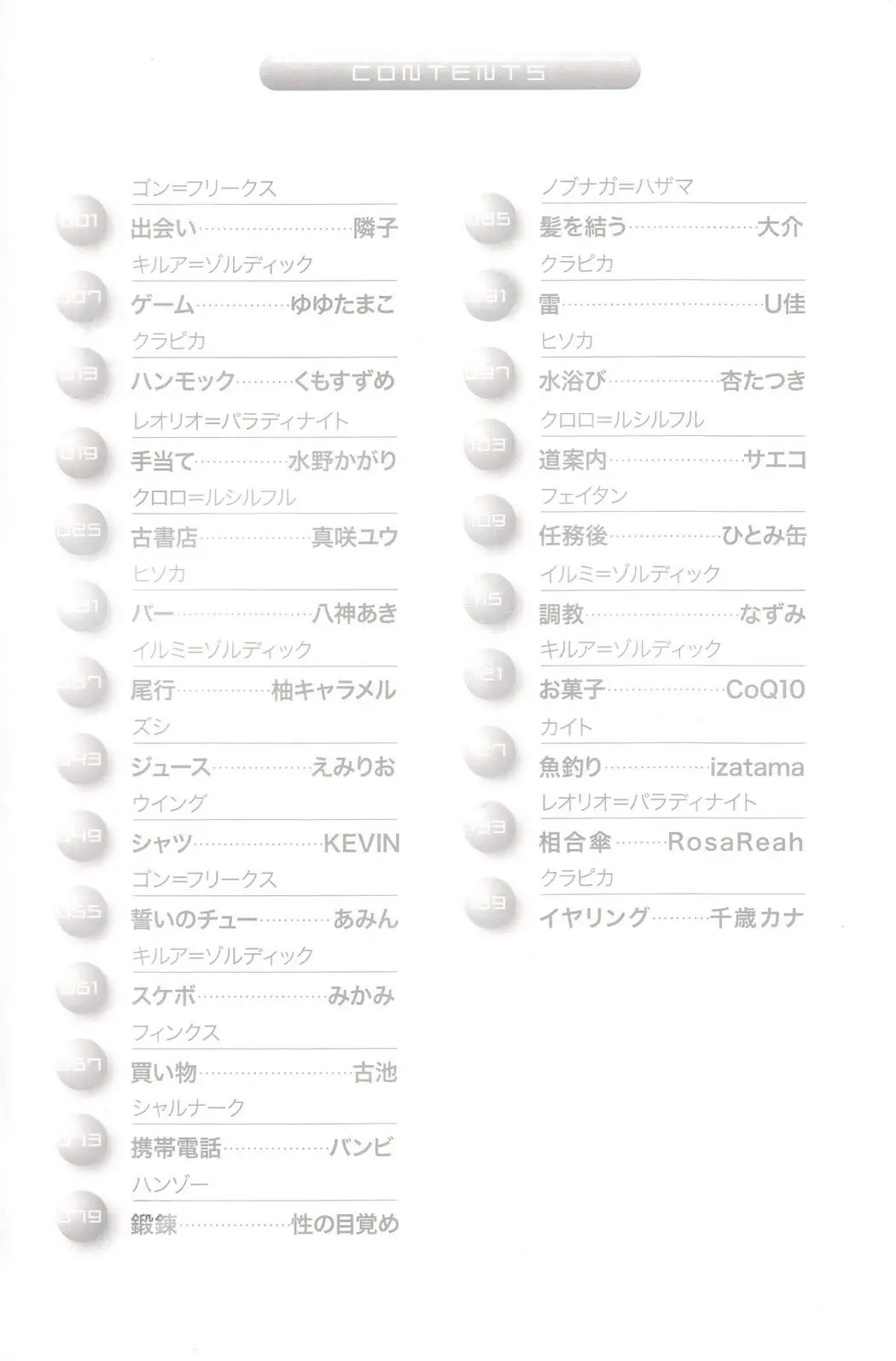896x1361 pixels.
Task: Open the お菓子 chapter entry
Action: [573, 689]
